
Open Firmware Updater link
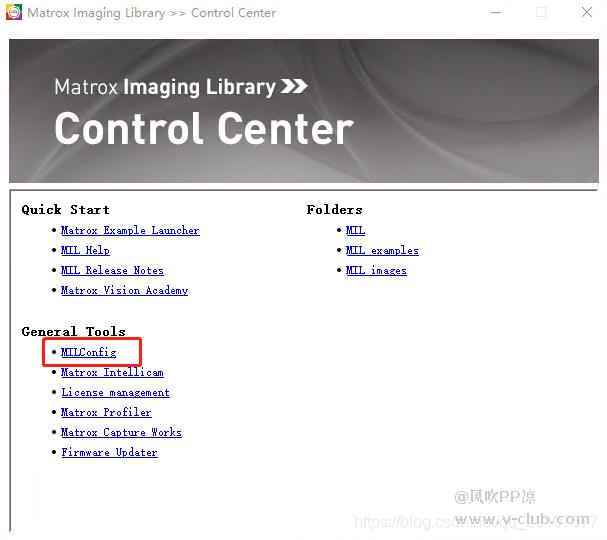click(110, 453)
